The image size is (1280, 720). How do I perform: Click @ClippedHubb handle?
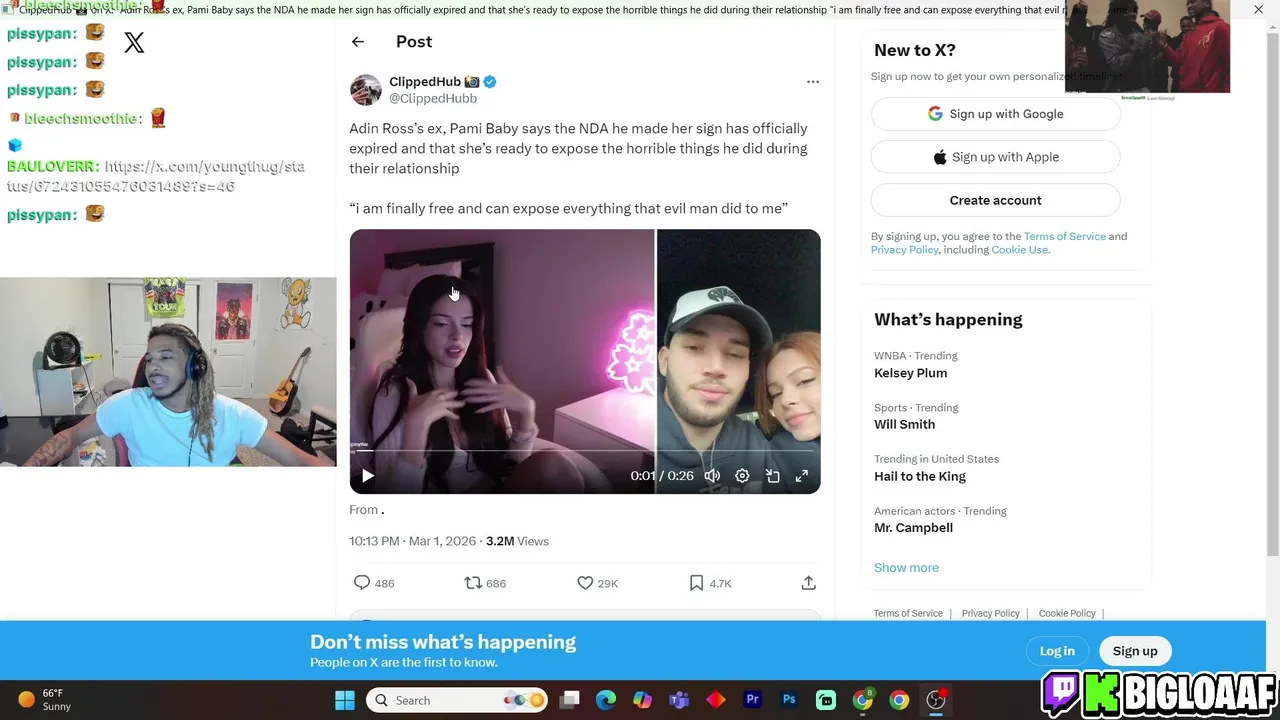(x=433, y=98)
